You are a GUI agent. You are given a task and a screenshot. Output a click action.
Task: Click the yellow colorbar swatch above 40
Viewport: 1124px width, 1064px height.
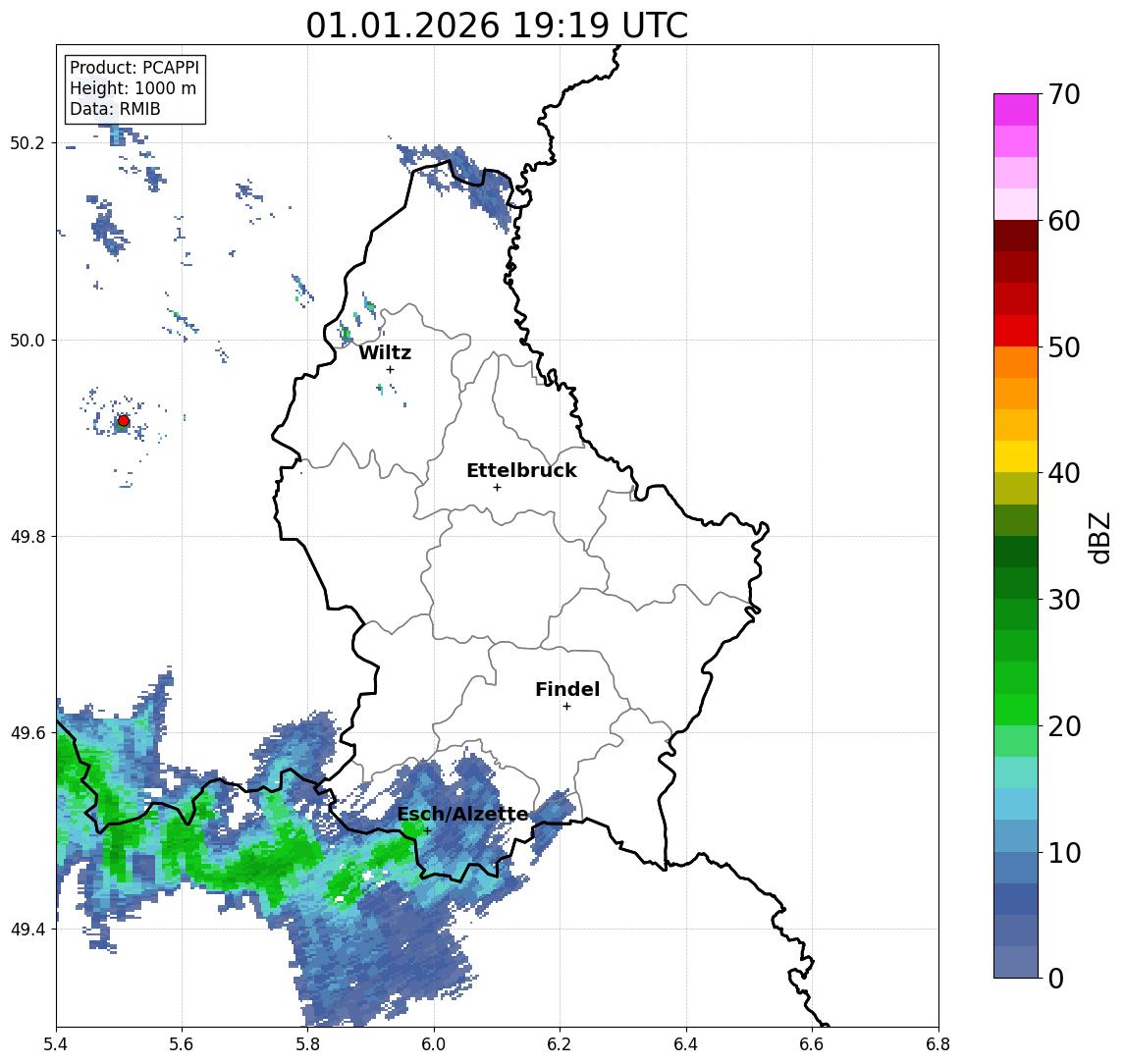[1016, 456]
